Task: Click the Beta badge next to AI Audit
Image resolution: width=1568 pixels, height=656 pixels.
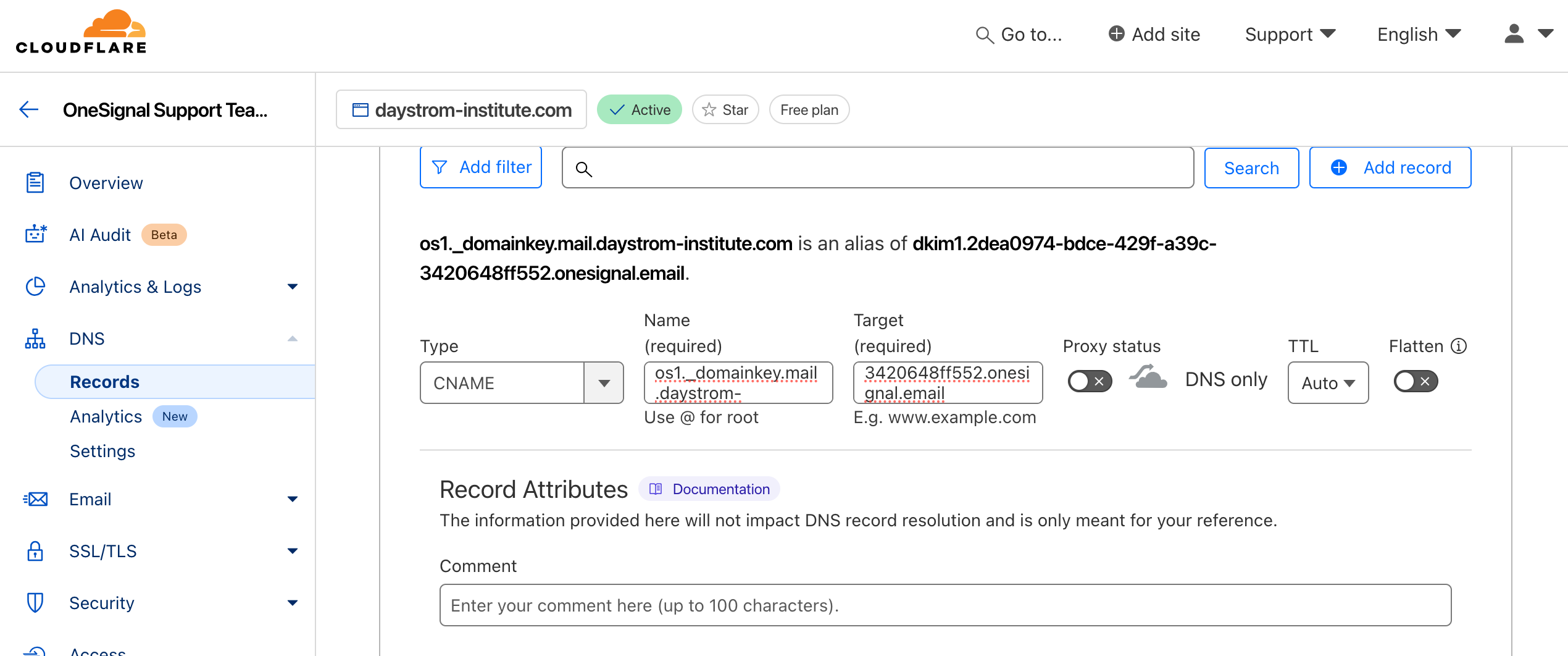Action: pos(164,235)
